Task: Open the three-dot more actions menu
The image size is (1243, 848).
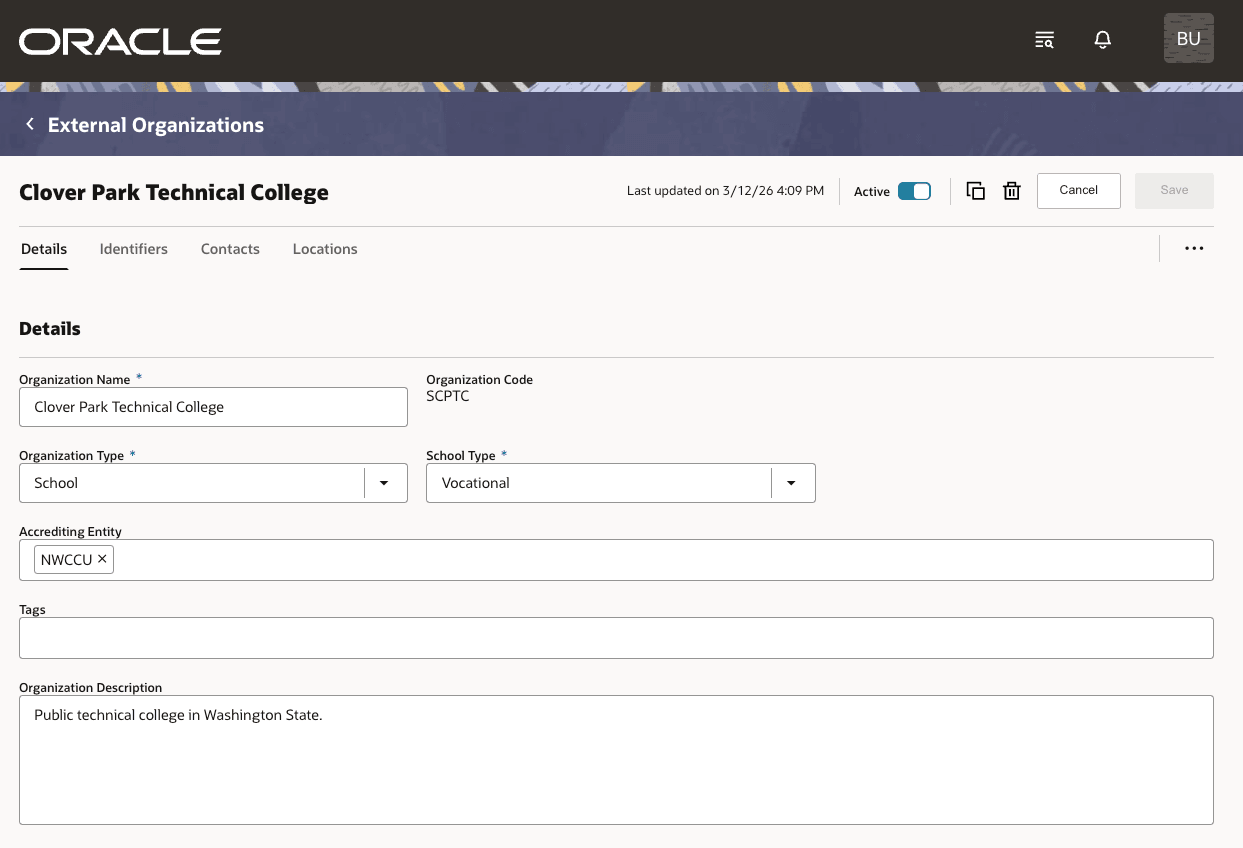Action: tap(1194, 248)
